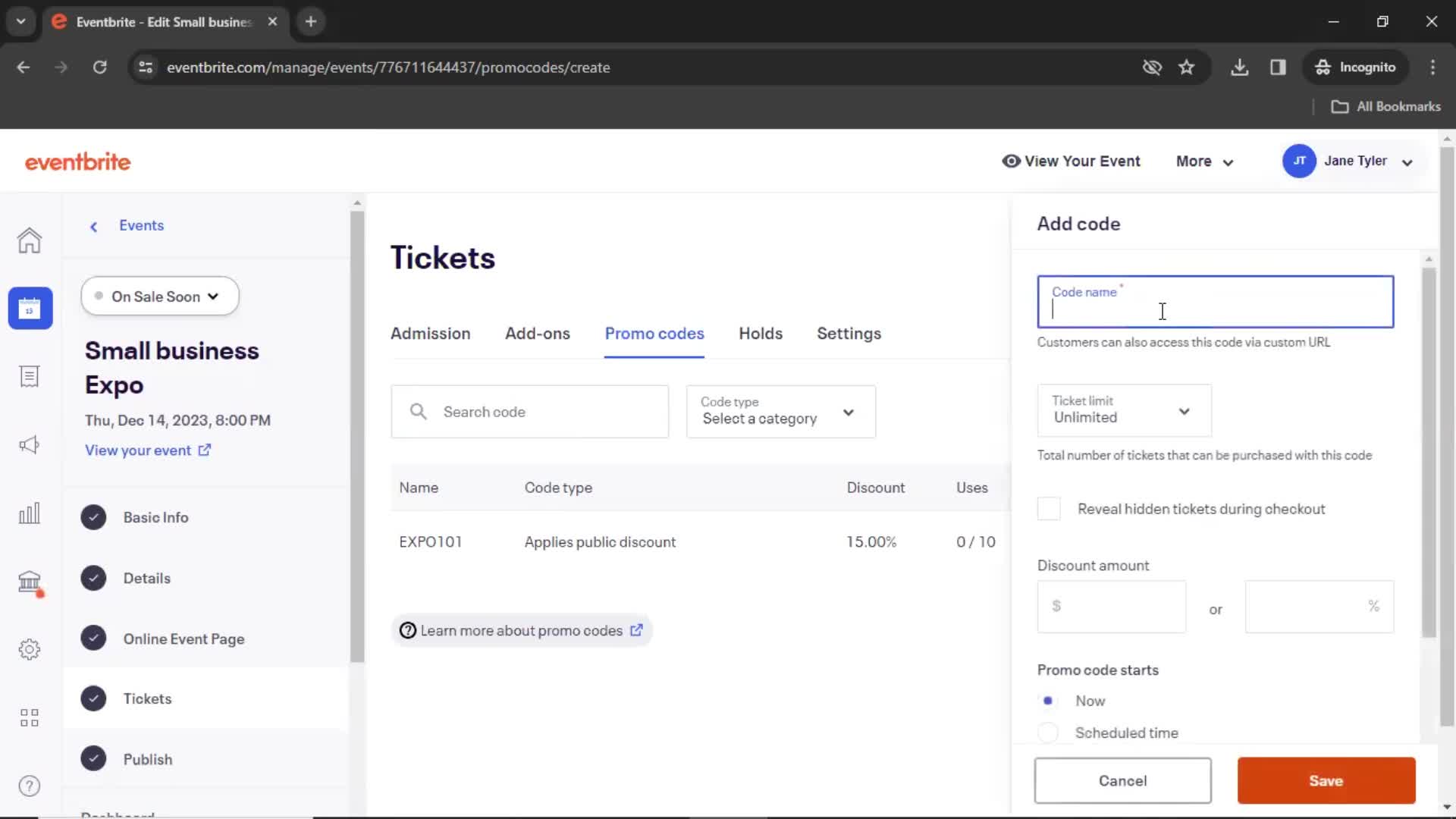Click View your event link

[138, 450]
